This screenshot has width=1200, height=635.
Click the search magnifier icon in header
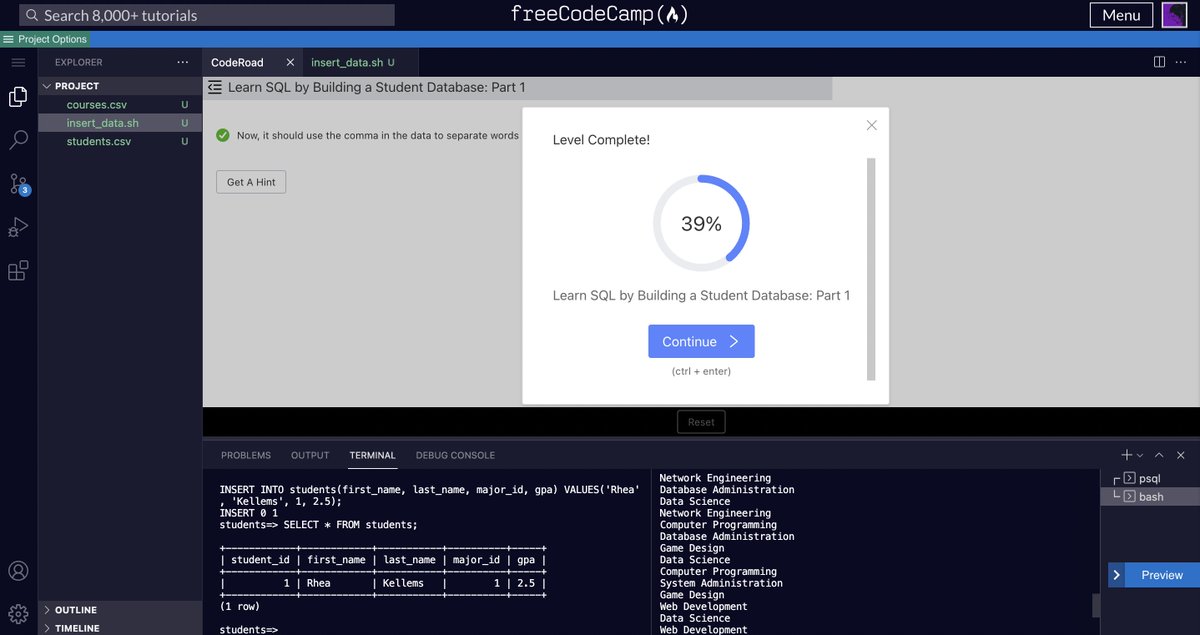[x=32, y=15]
